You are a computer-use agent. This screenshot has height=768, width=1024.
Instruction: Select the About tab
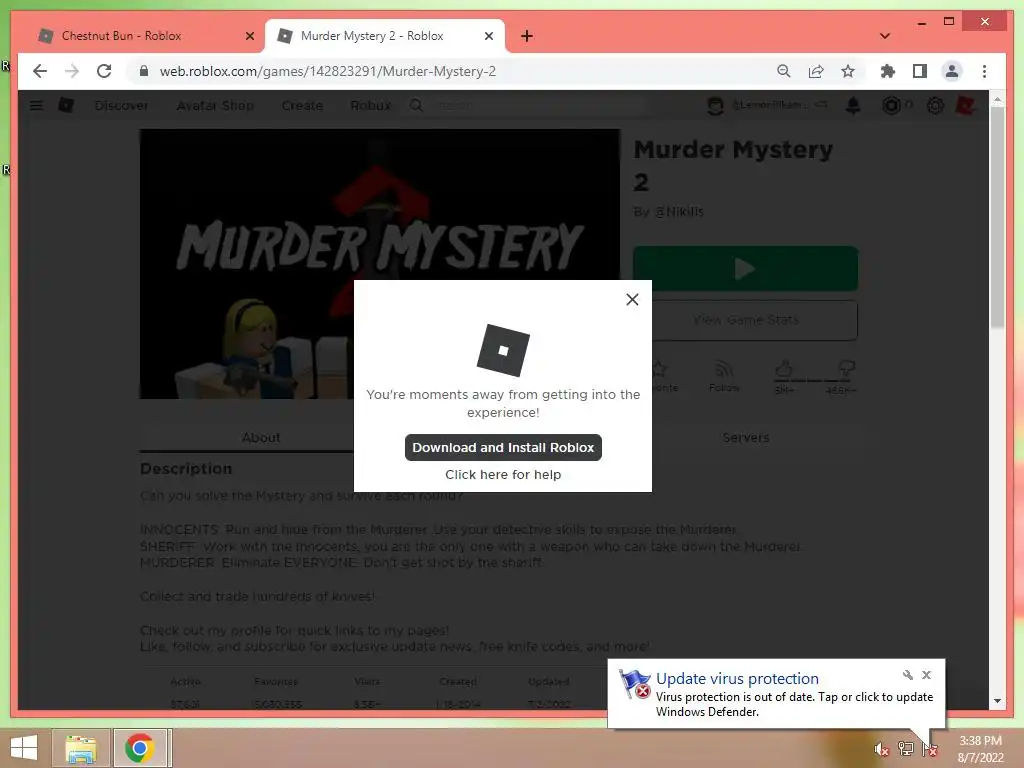[x=261, y=438]
